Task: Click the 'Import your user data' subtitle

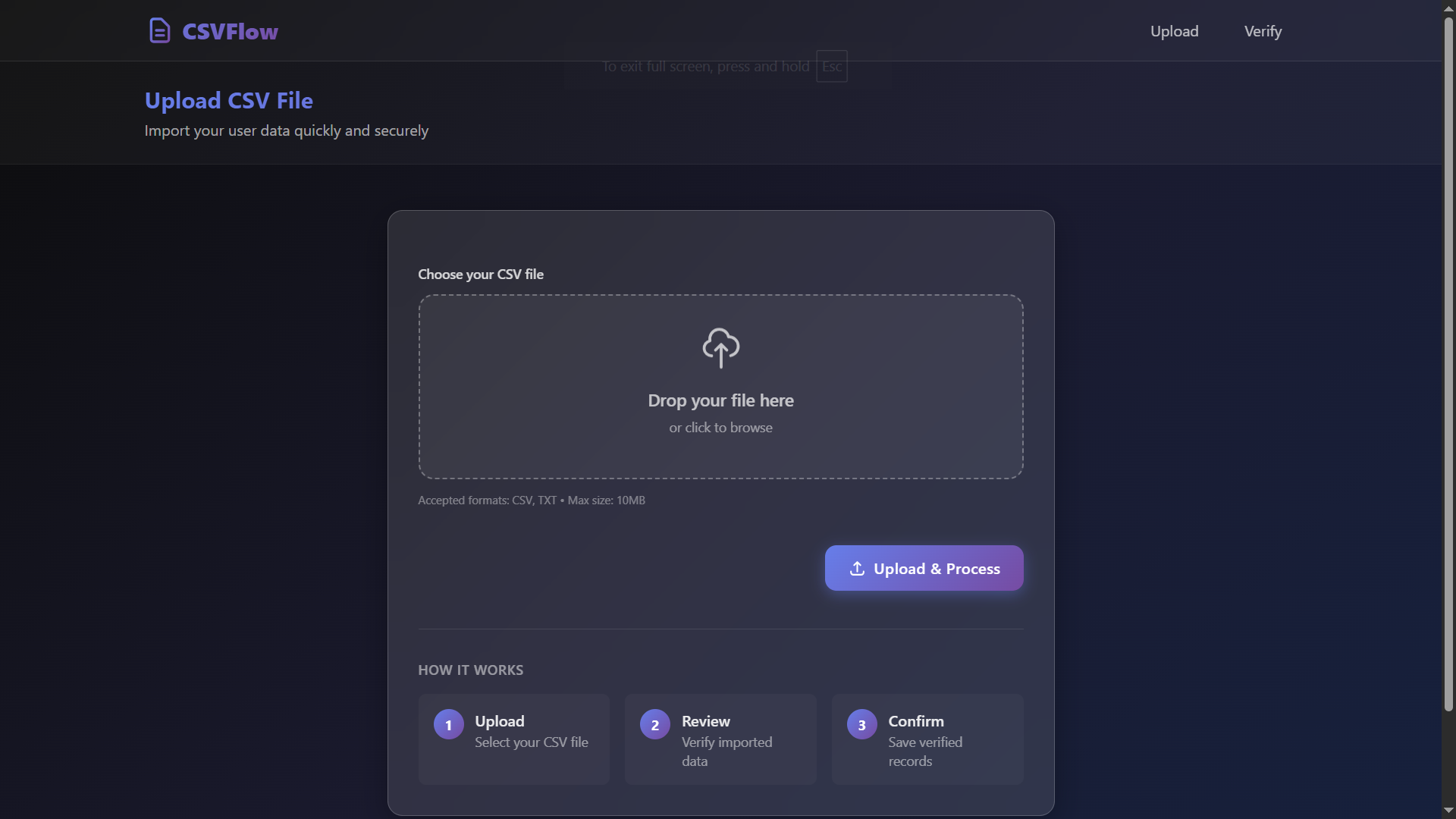Action: (x=287, y=130)
